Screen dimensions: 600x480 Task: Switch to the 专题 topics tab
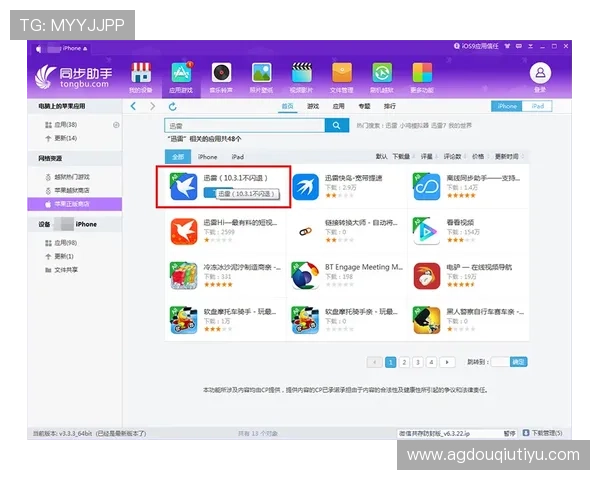point(364,106)
